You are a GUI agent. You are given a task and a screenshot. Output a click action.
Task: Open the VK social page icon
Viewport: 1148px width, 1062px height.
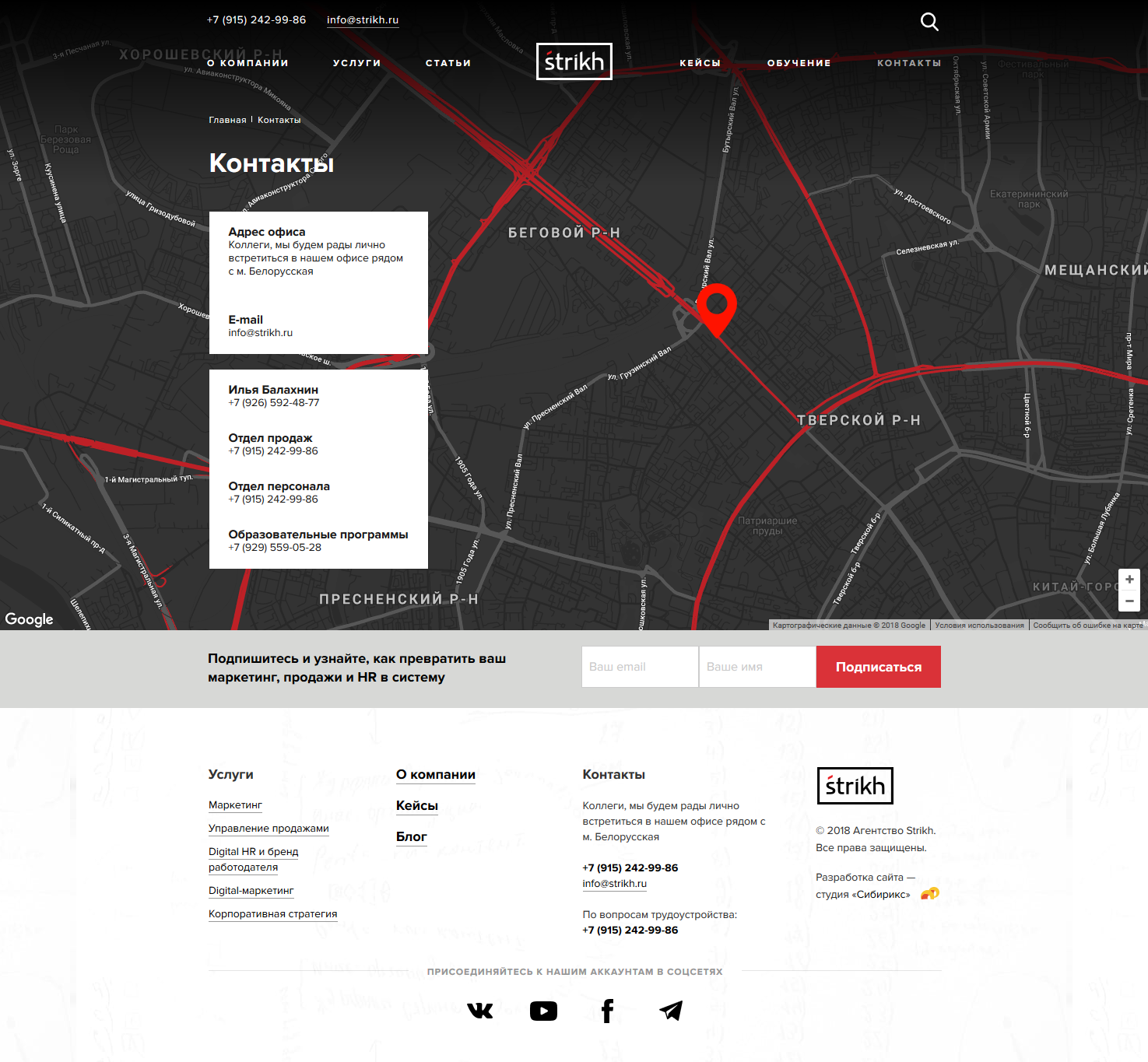tap(480, 1011)
